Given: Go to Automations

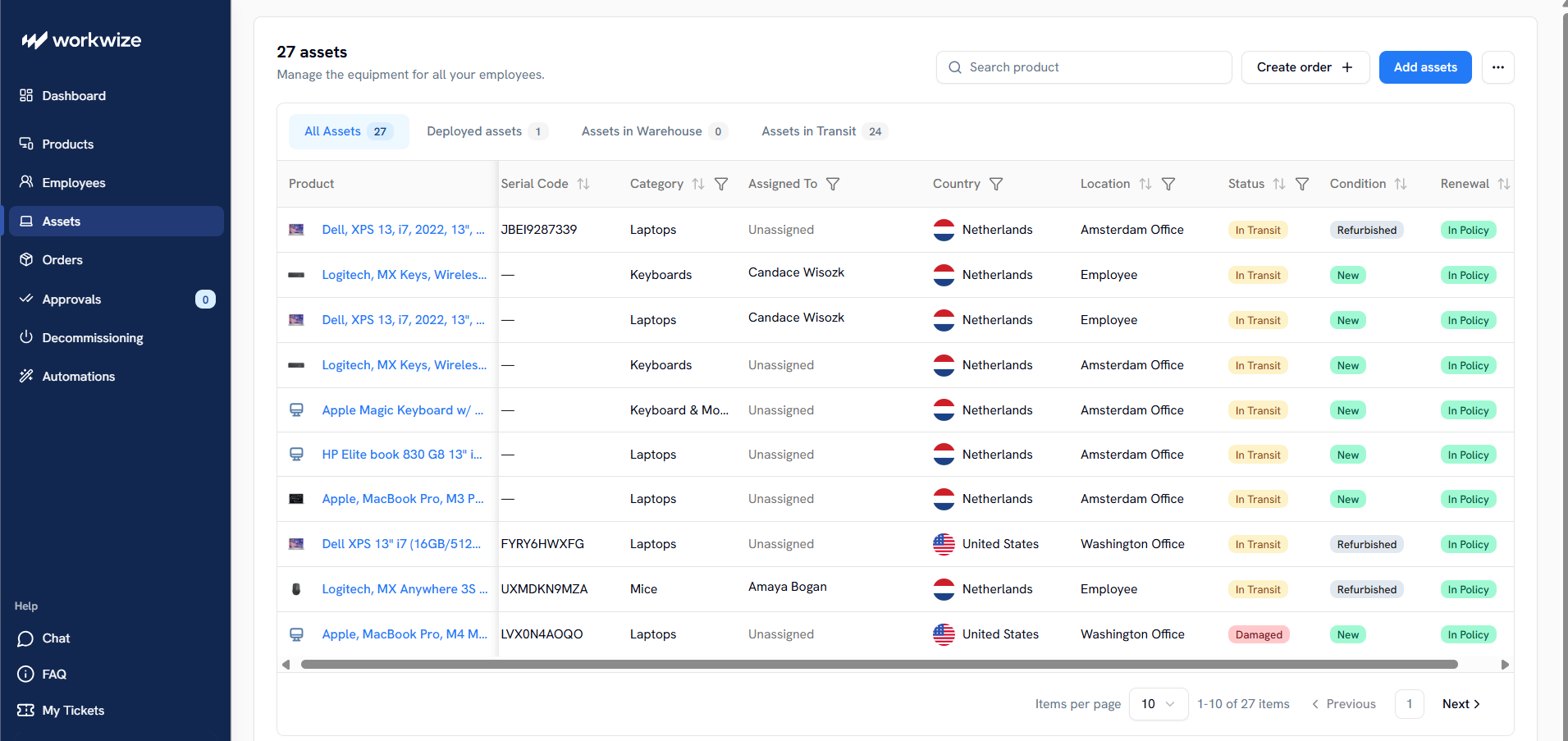Looking at the screenshot, I should click(x=116, y=377).
